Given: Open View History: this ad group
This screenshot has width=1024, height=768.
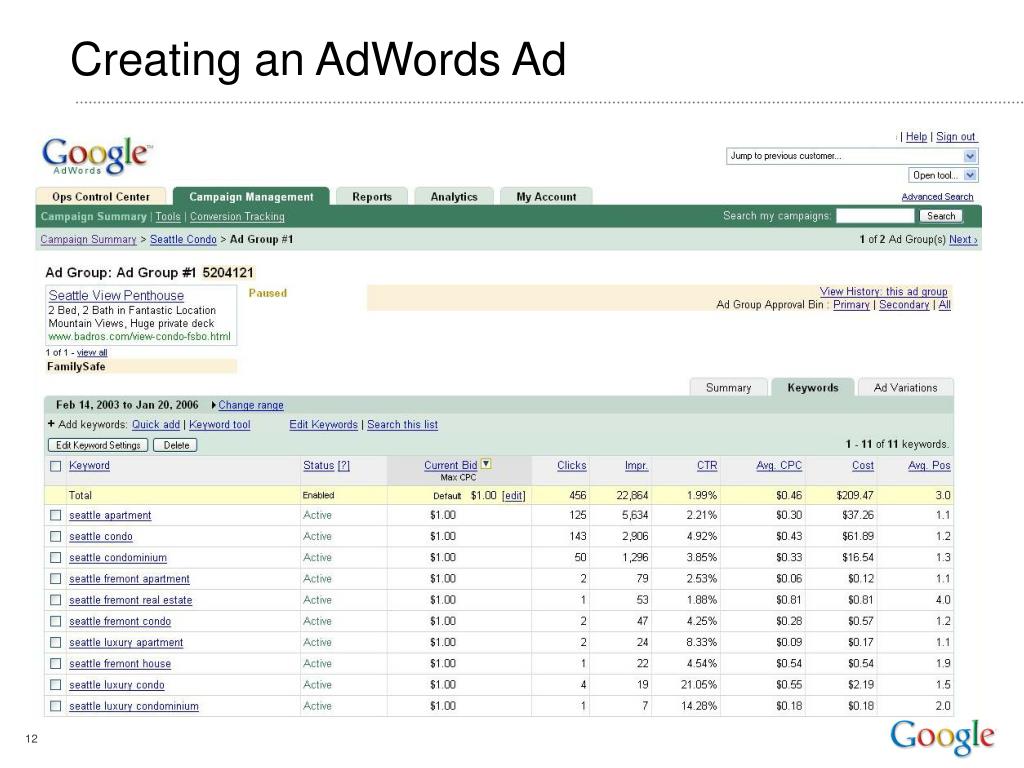Looking at the screenshot, I should tap(883, 291).
